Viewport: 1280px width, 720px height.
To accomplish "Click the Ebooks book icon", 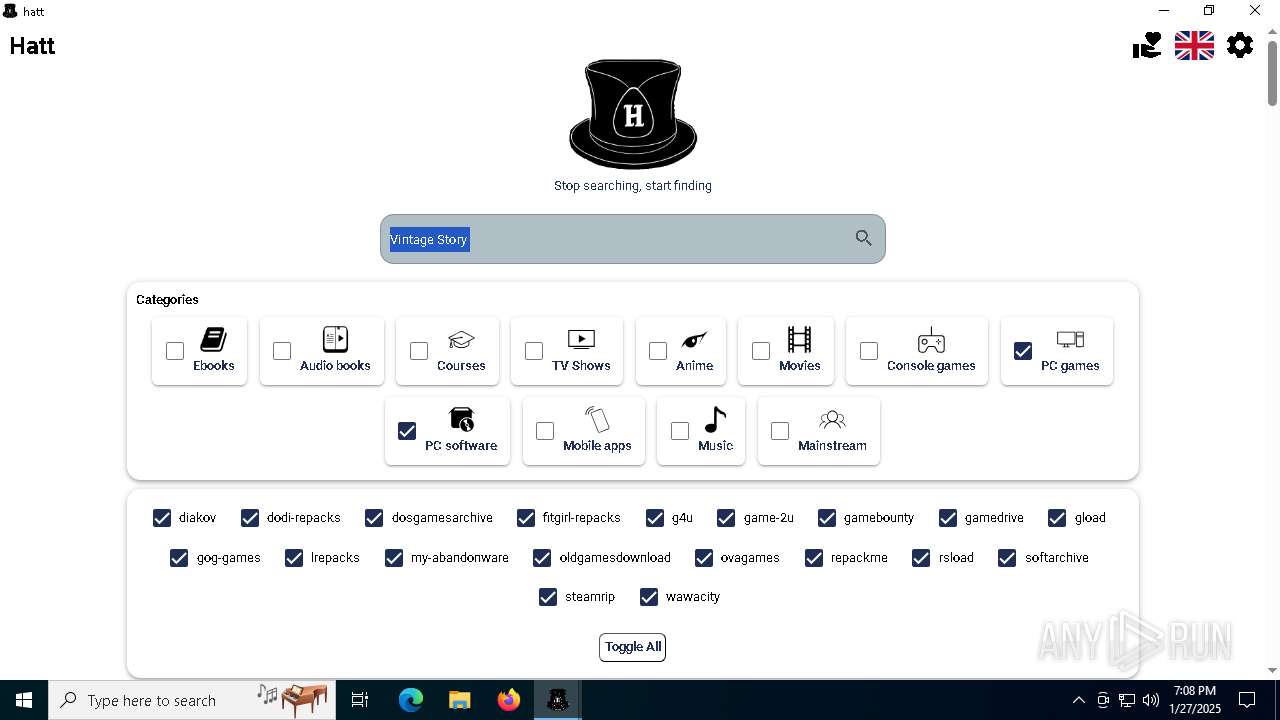I will (x=213, y=339).
